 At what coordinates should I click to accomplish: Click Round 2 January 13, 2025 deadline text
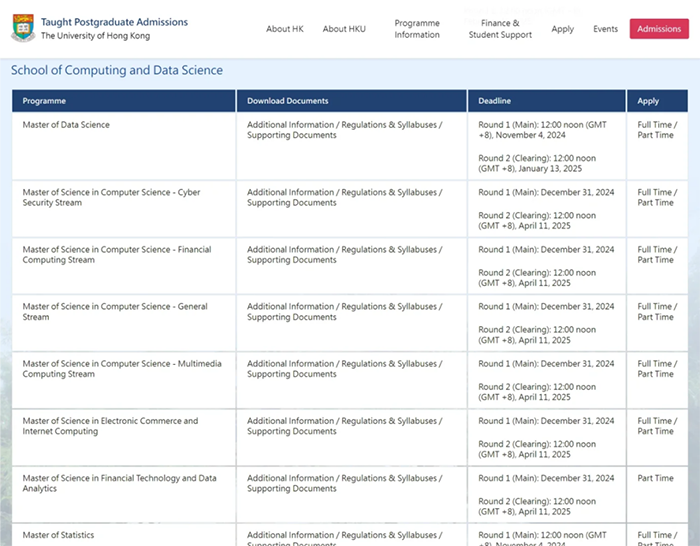pyautogui.click(x=537, y=163)
